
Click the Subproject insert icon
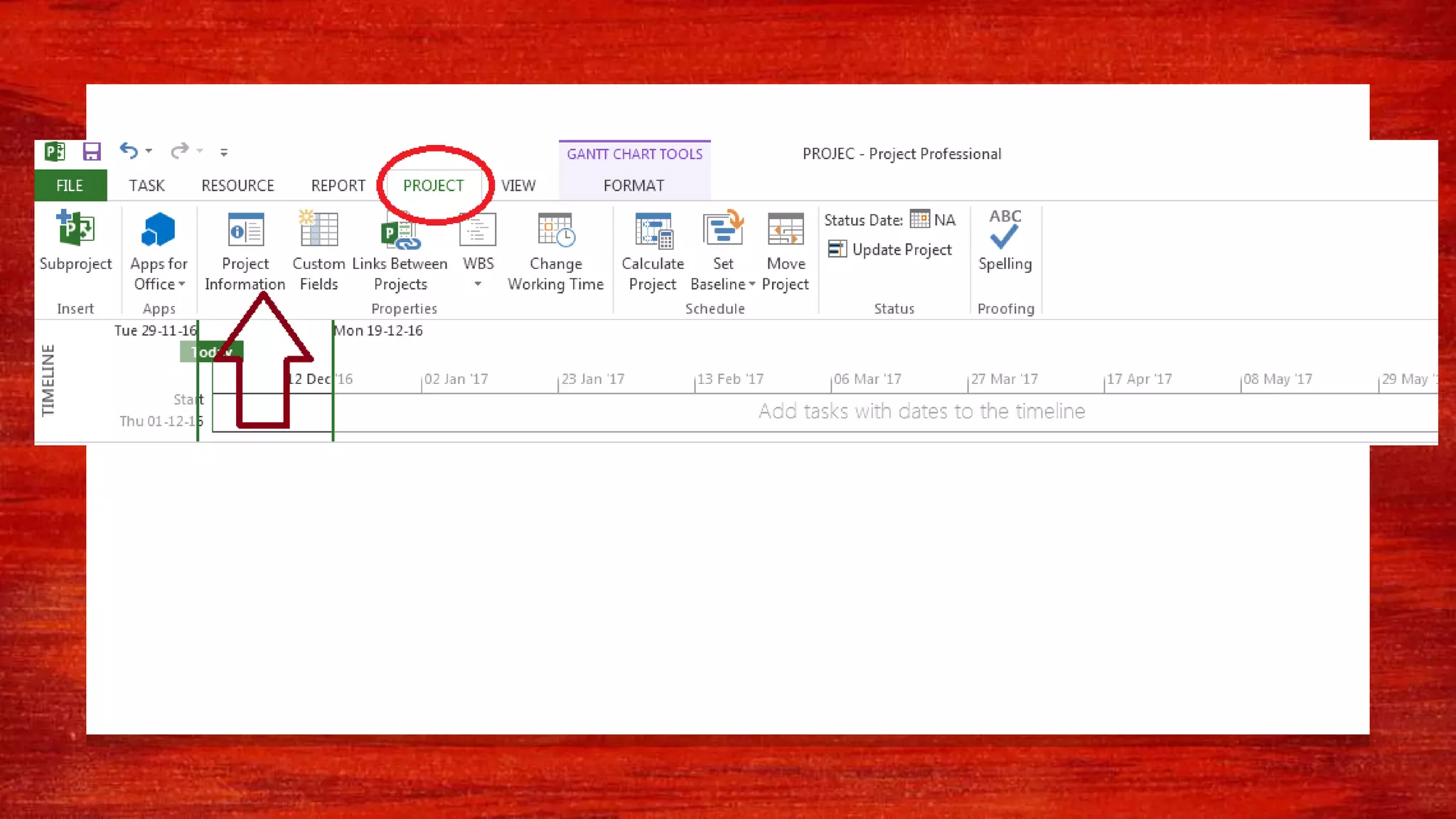[x=75, y=229]
